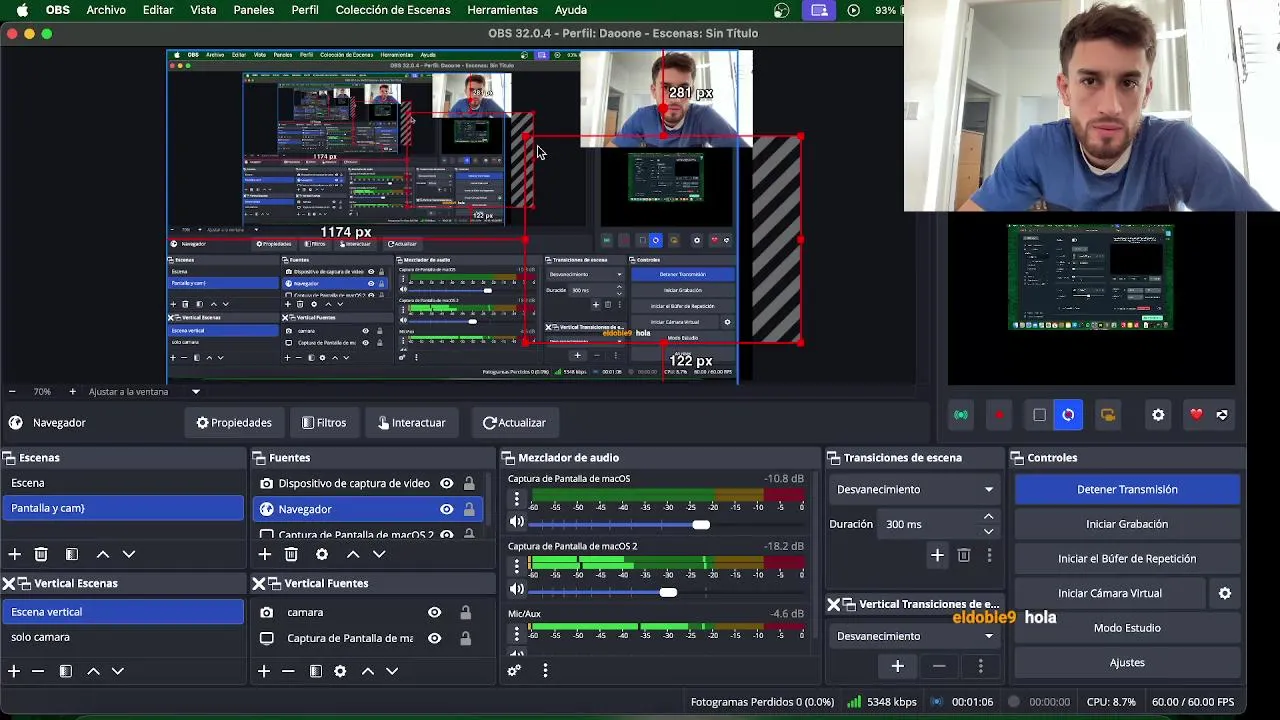The image size is (1280, 720).
Task: Open Desvanecimiento dropdown in Transiciones de escena
Action: 914,489
